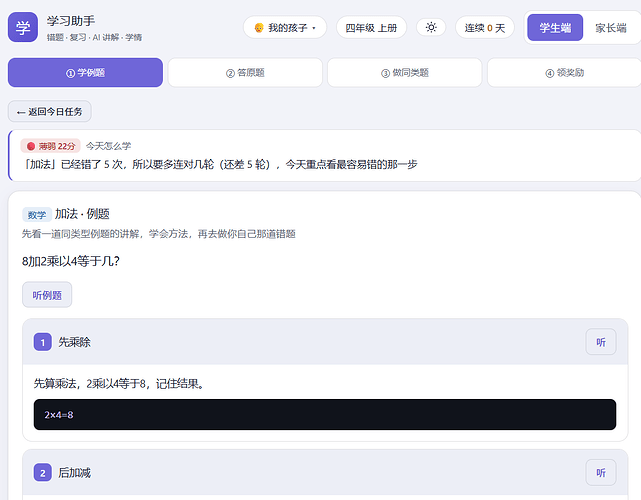
Task: Click the 加法 · 例题 heading
Action: pyautogui.click(x=82, y=214)
